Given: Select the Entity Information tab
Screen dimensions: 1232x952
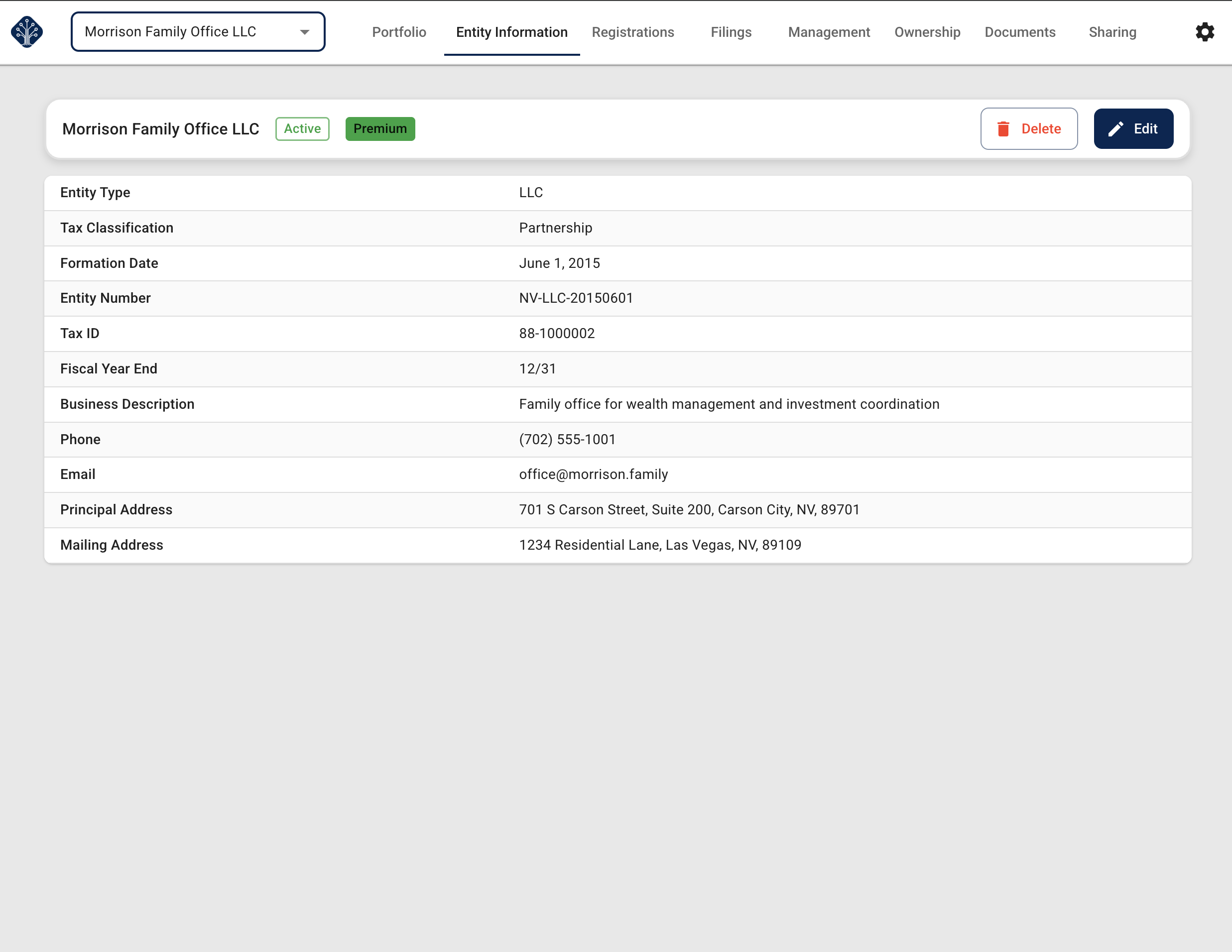Looking at the screenshot, I should (511, 32).
